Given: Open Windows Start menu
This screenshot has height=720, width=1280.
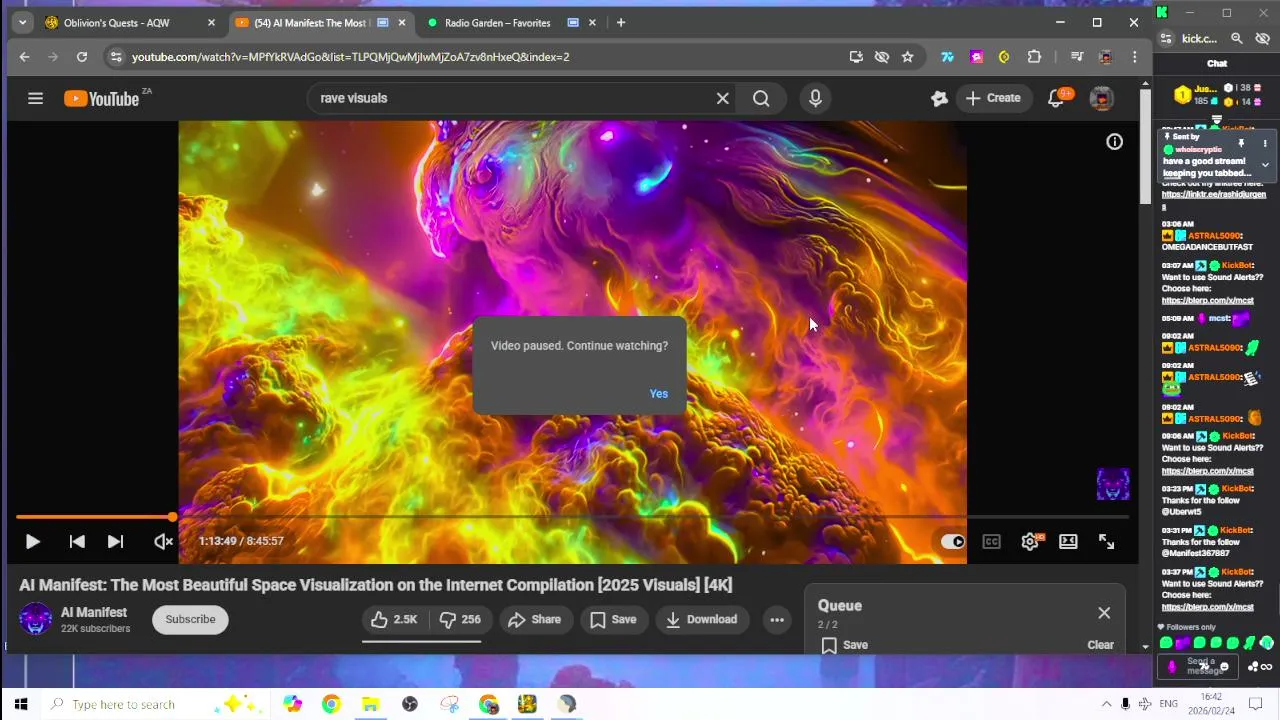Looking at the screenshot, I should click(20, 704).
